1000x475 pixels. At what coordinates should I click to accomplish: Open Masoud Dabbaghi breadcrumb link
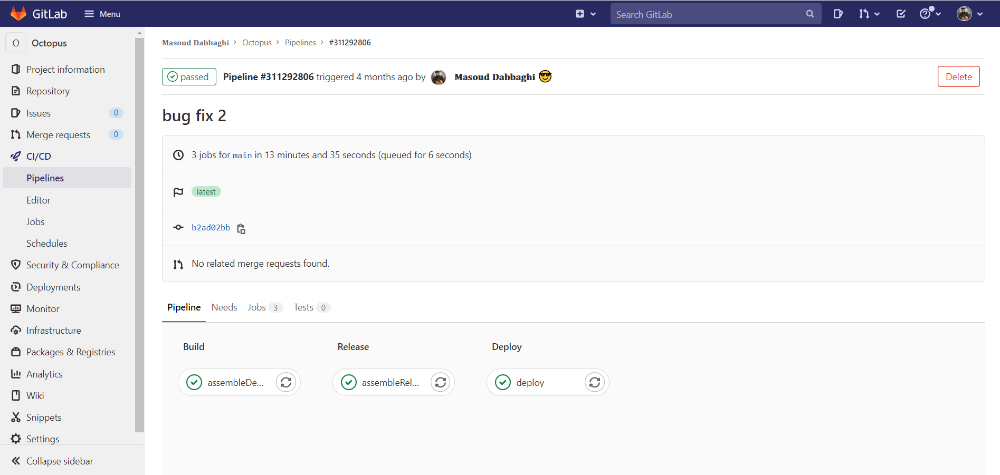pos(195,43)
